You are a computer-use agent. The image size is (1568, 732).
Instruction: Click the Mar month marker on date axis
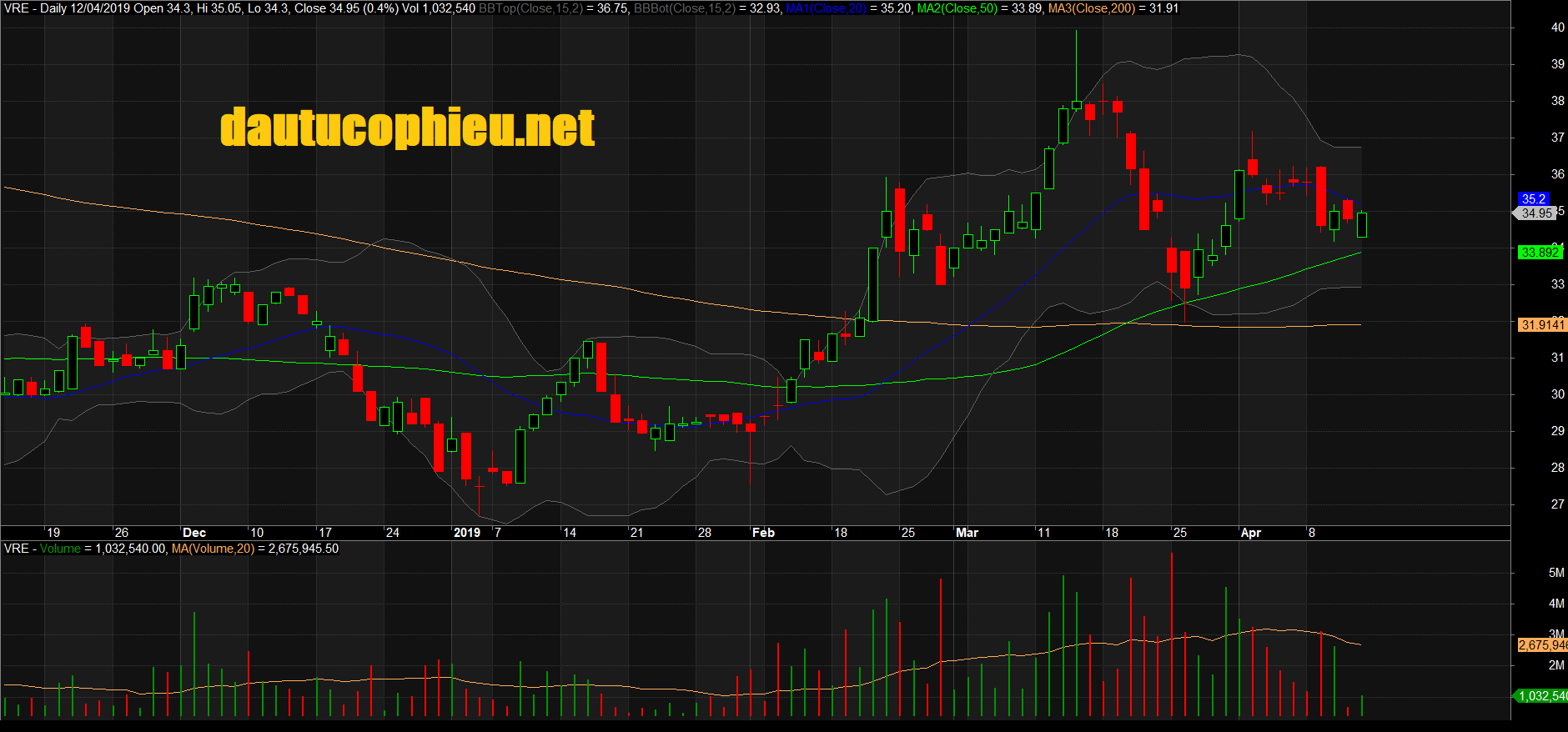(967, 533)
